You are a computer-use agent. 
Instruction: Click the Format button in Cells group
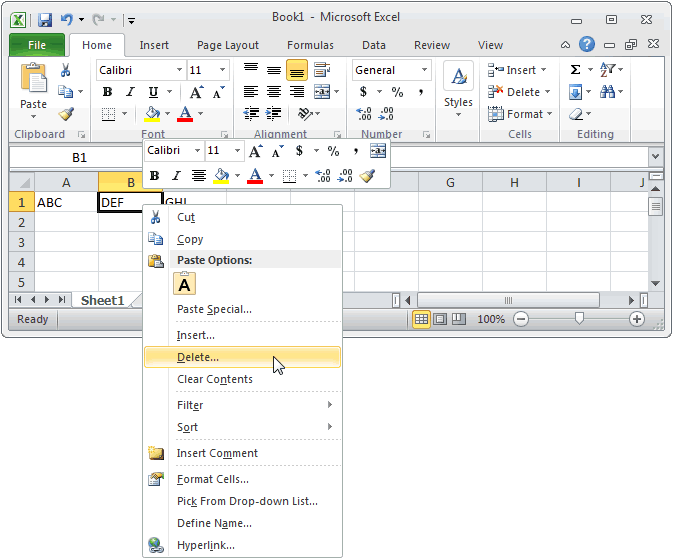tap(520, 114)
